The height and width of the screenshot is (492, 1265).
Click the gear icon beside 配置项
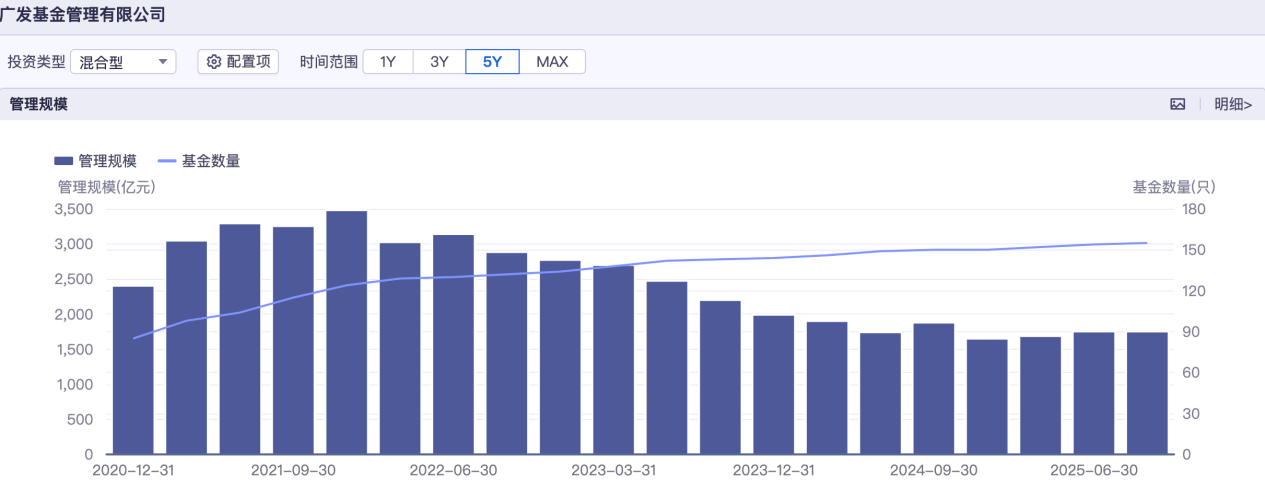coord(213,62)
